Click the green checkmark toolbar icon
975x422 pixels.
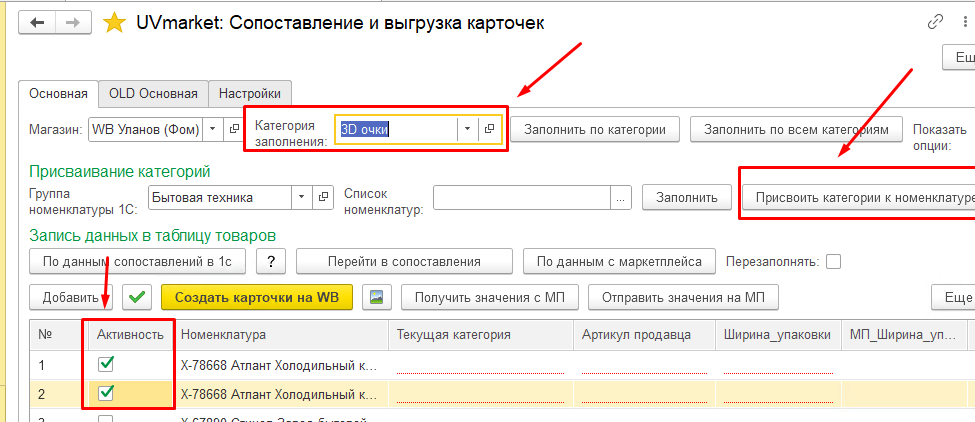(x=137, y=296)
